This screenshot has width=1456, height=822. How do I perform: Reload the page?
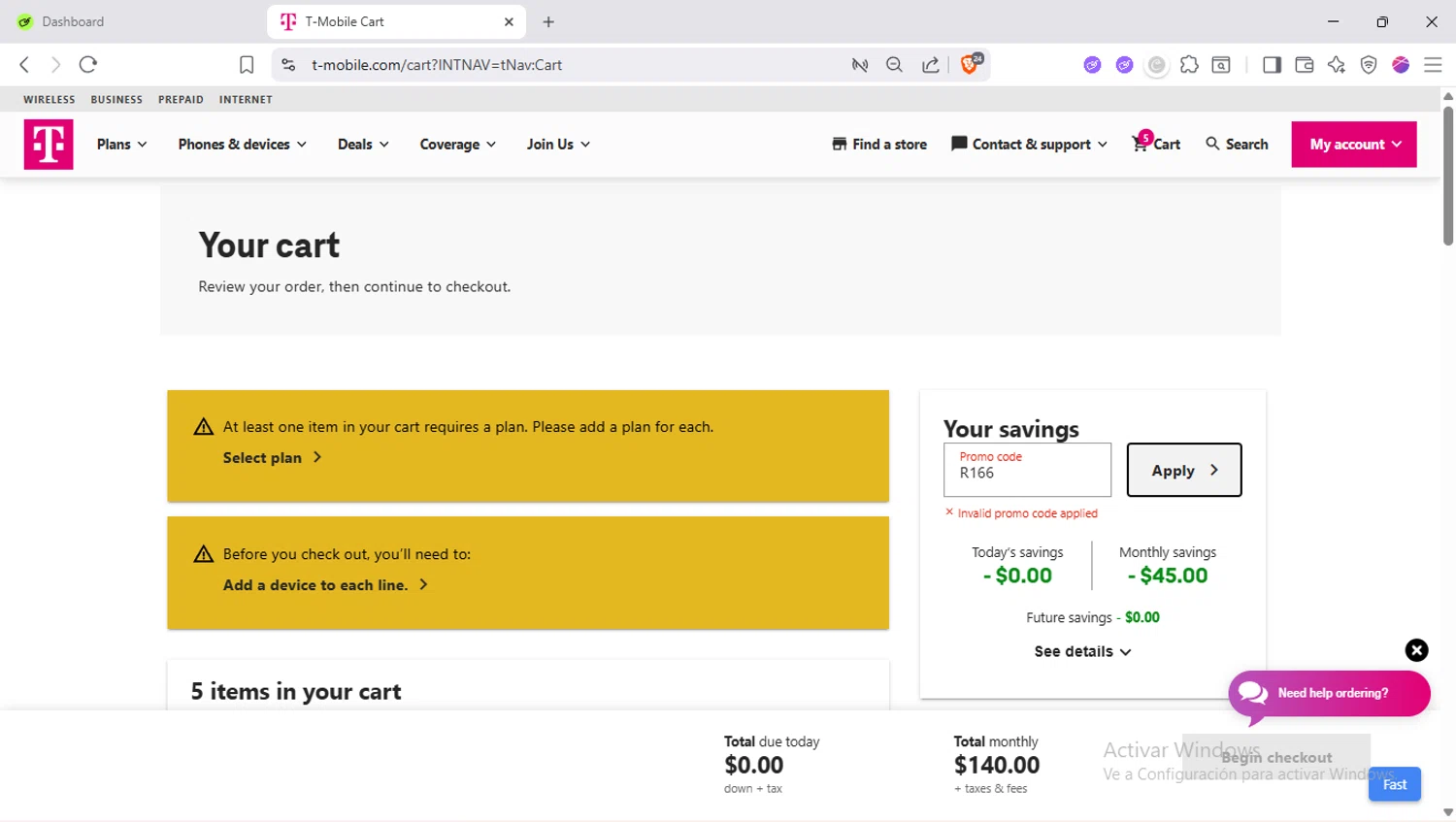tap(88, 65)
